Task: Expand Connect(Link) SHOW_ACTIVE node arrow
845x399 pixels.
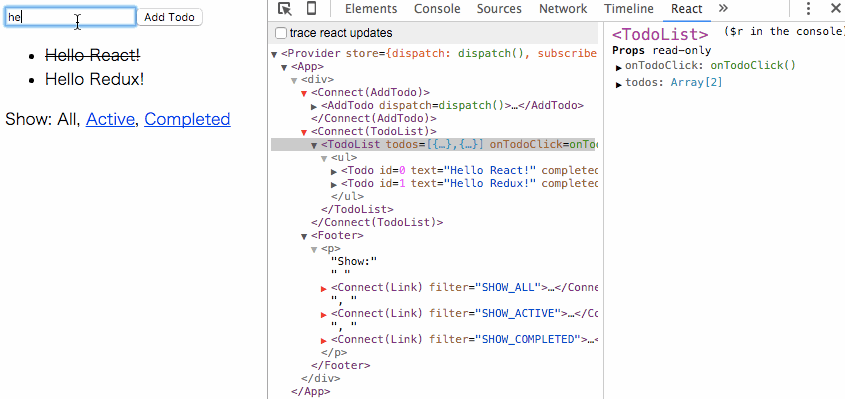Action: (324, 314)
